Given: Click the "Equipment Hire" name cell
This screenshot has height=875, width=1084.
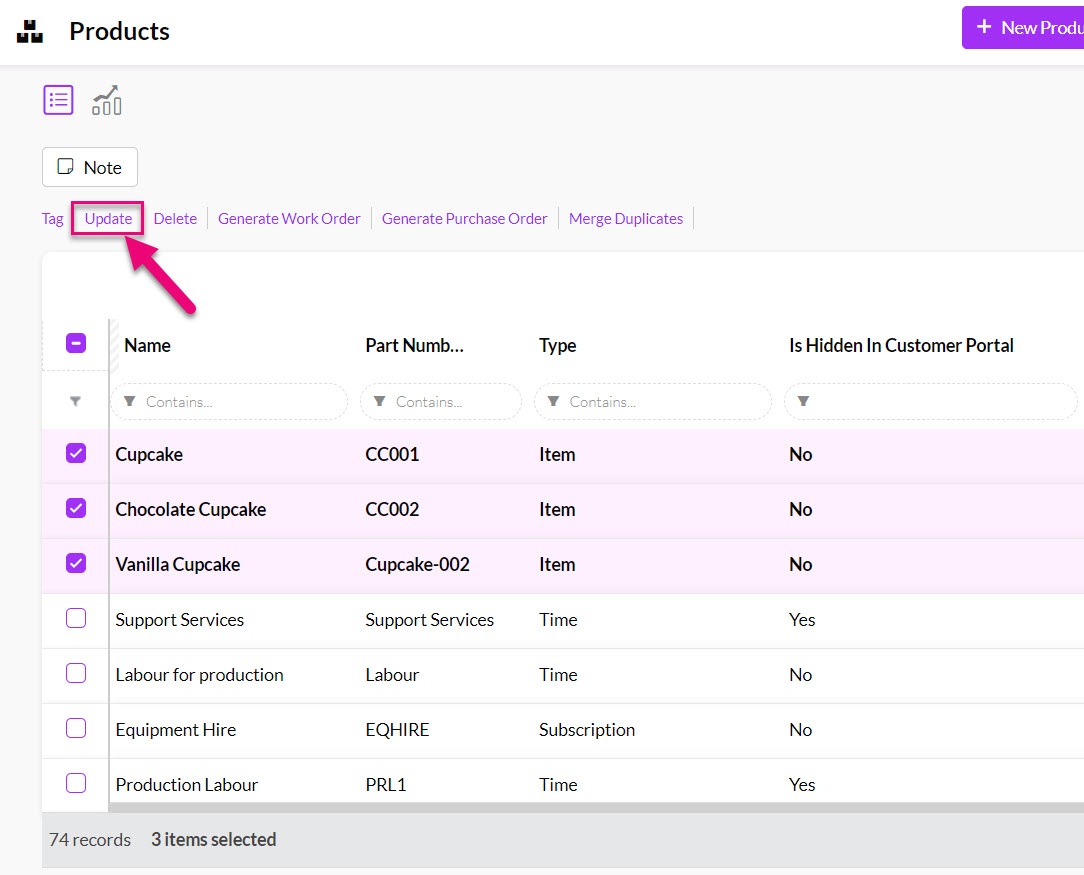Looking at the screenshot, I should pyautogui.click(x=176, y=730).
